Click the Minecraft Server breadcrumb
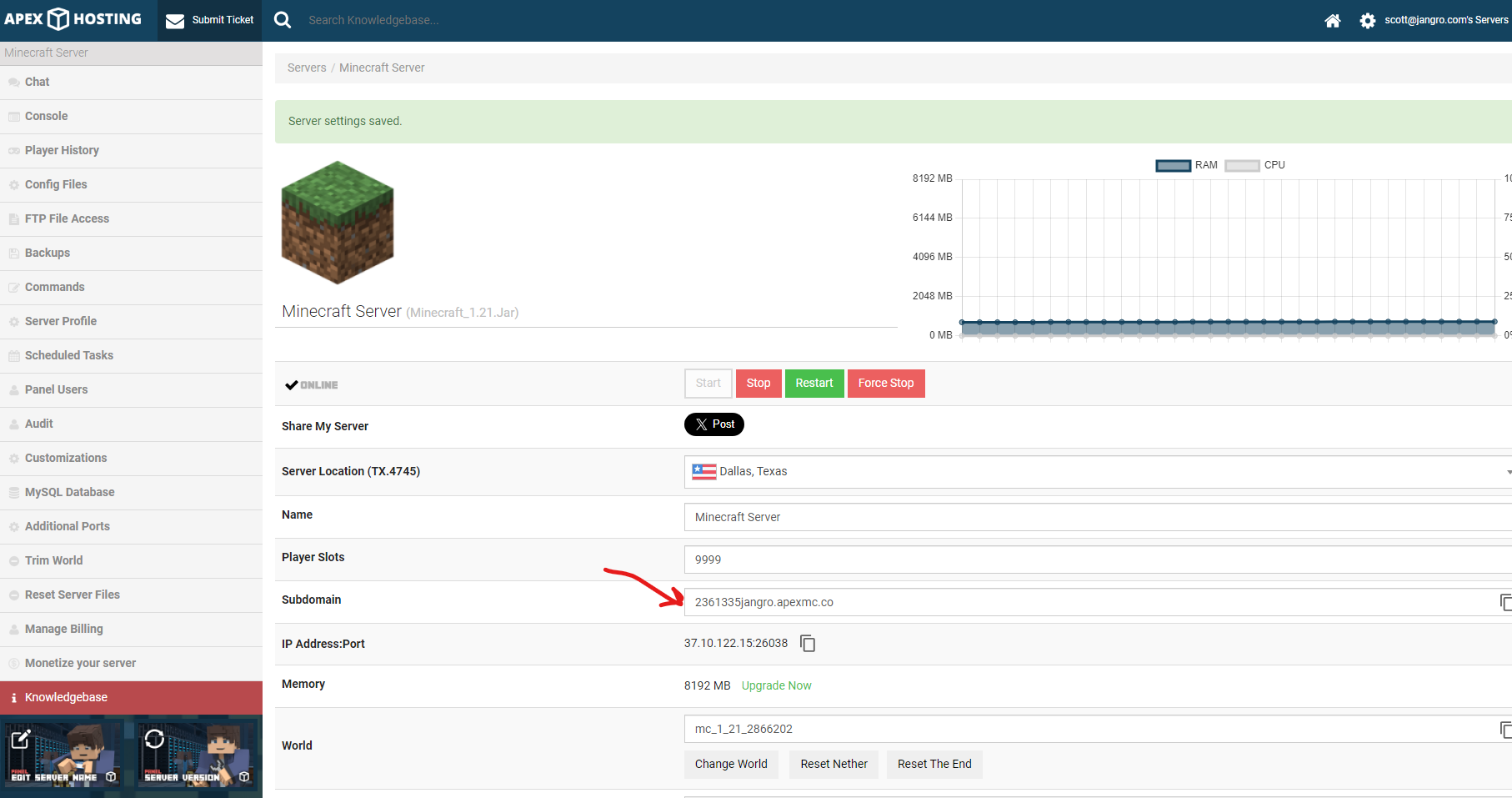This screenshot has height=798, width=1512. pyautogui.click(x=382, y=68)
